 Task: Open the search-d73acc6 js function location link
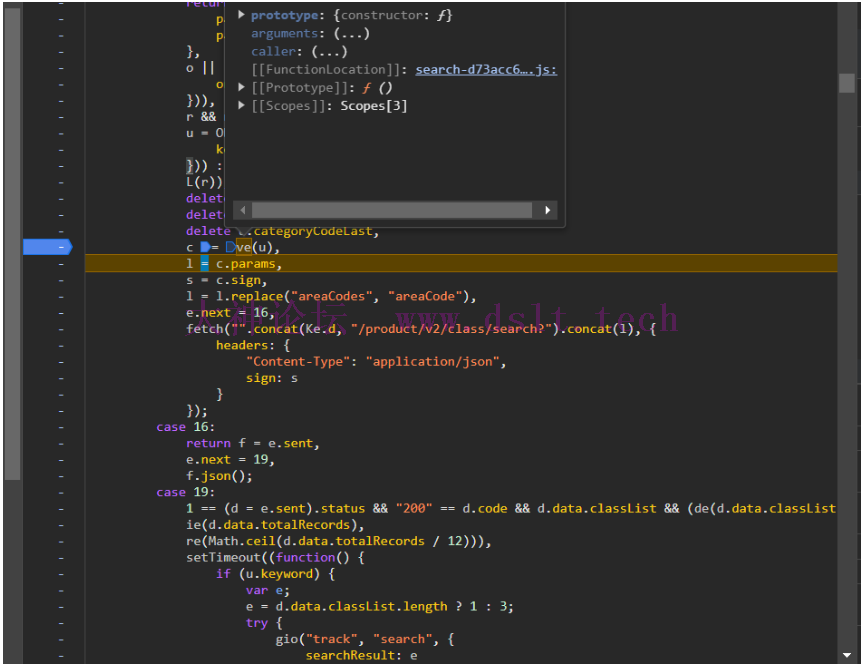(486, 70)
